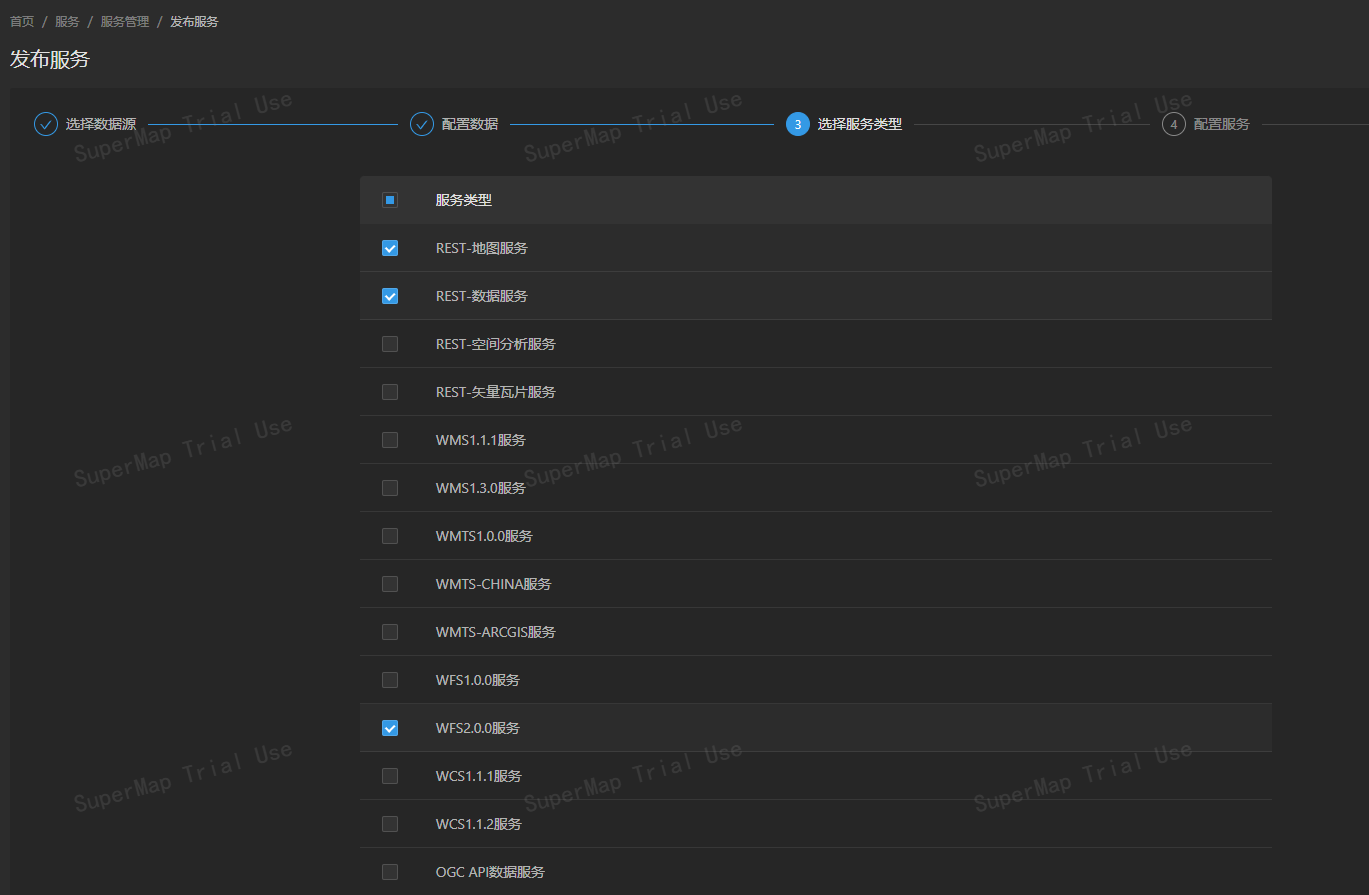Tick the OGC API数据服务 checkbox
Image resolution: width=1369 pixels, height=895 pixels.
390,872
